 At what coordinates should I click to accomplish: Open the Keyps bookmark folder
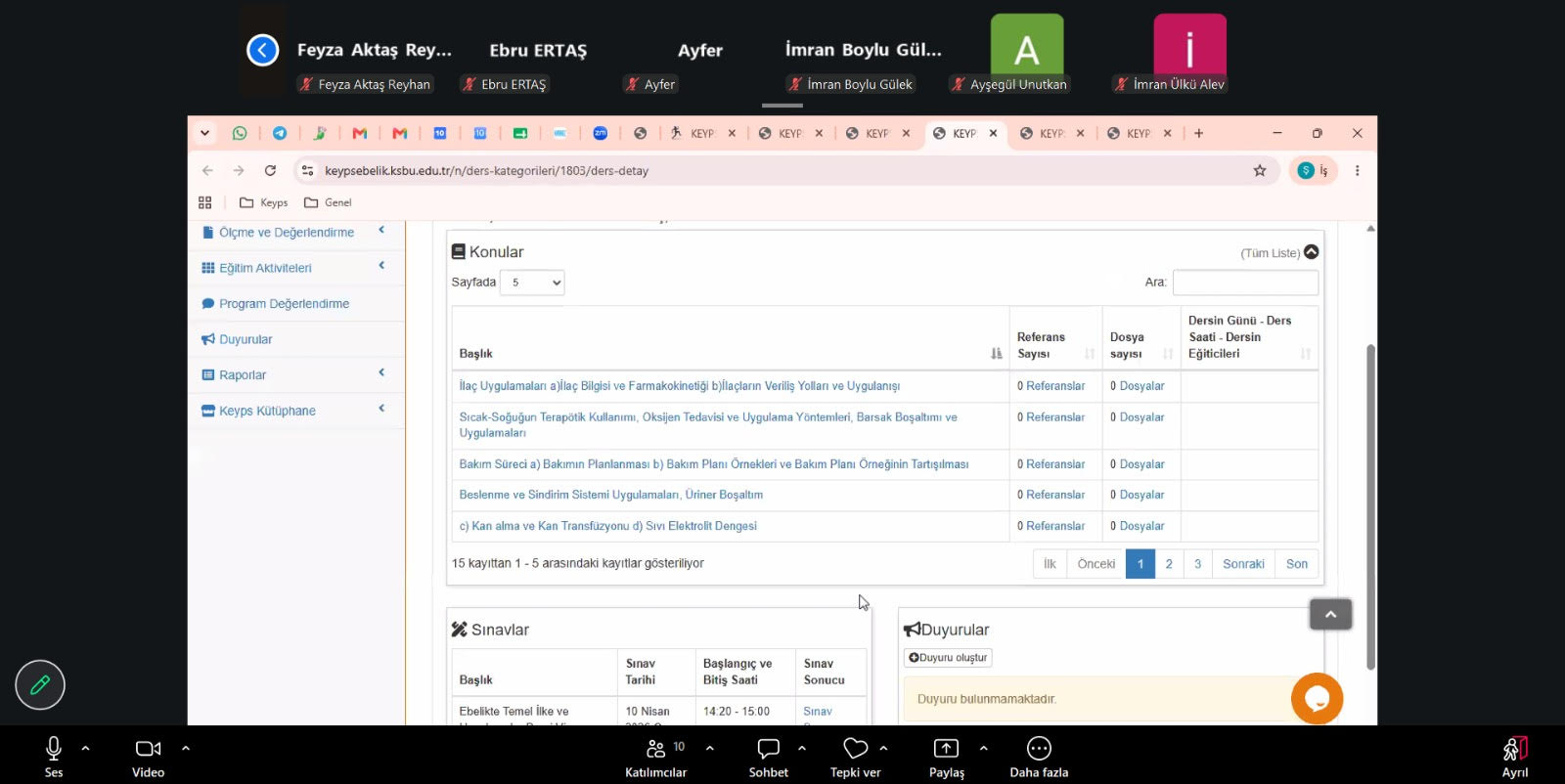264,202
